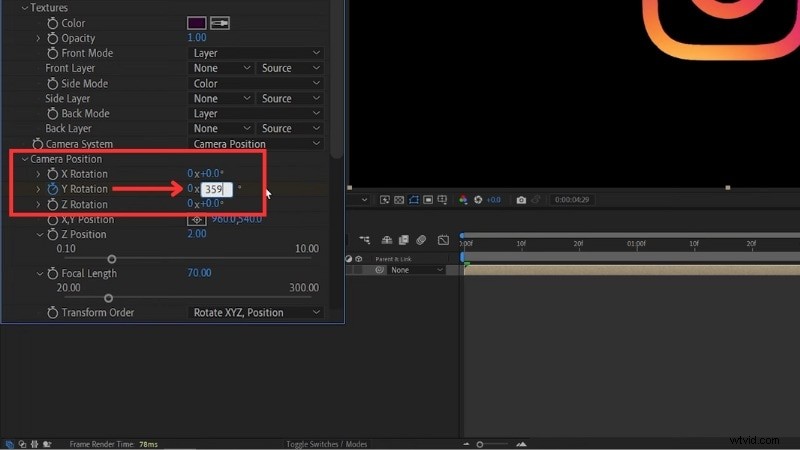Collapse the Camera Position group
This screenshot has height=450, width=800.
pyautogui.click(x=24, y=159)
